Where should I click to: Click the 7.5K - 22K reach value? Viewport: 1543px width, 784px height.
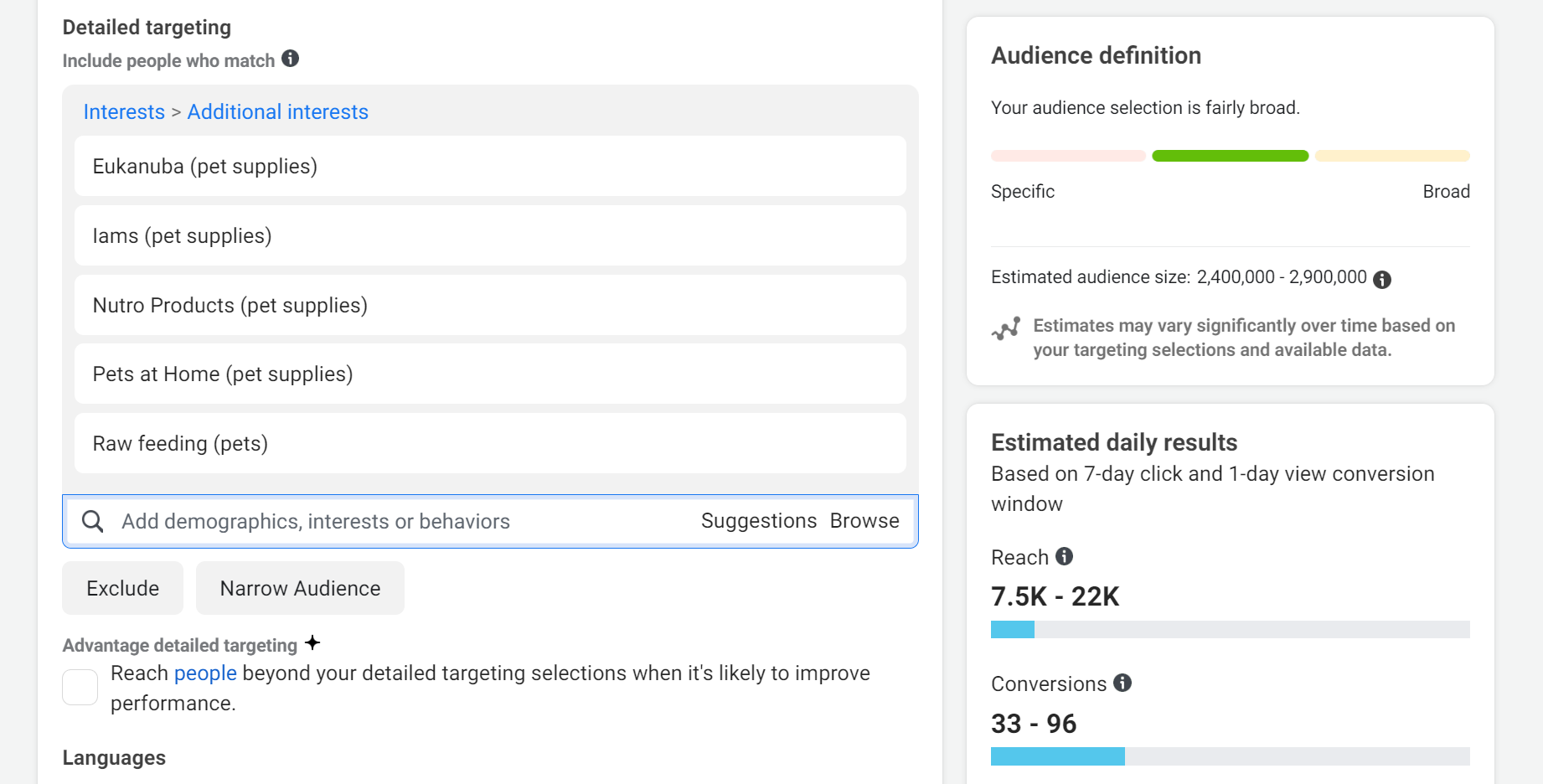(1055, 596)
